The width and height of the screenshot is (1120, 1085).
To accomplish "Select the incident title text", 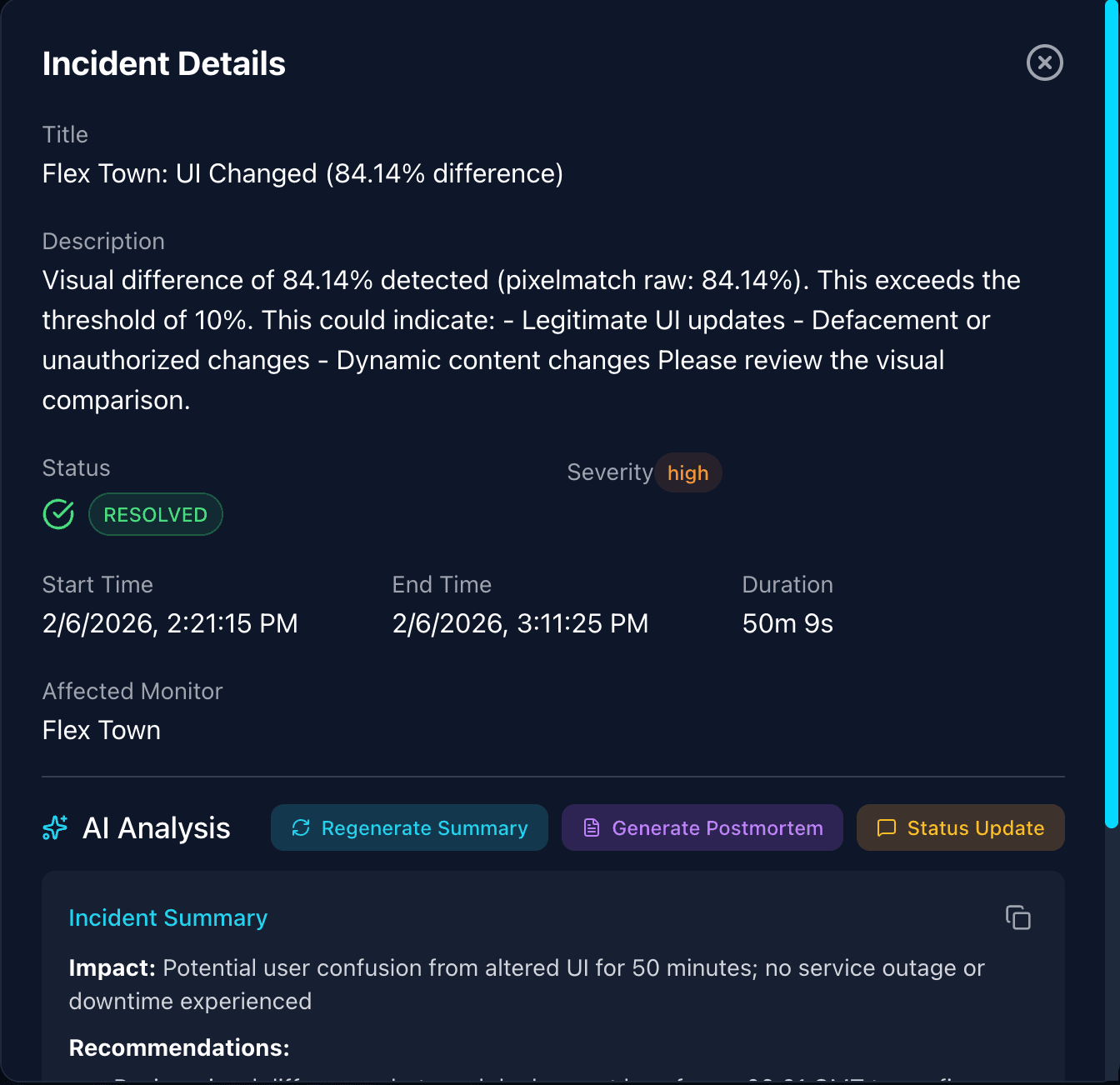I will coord(302,173).
